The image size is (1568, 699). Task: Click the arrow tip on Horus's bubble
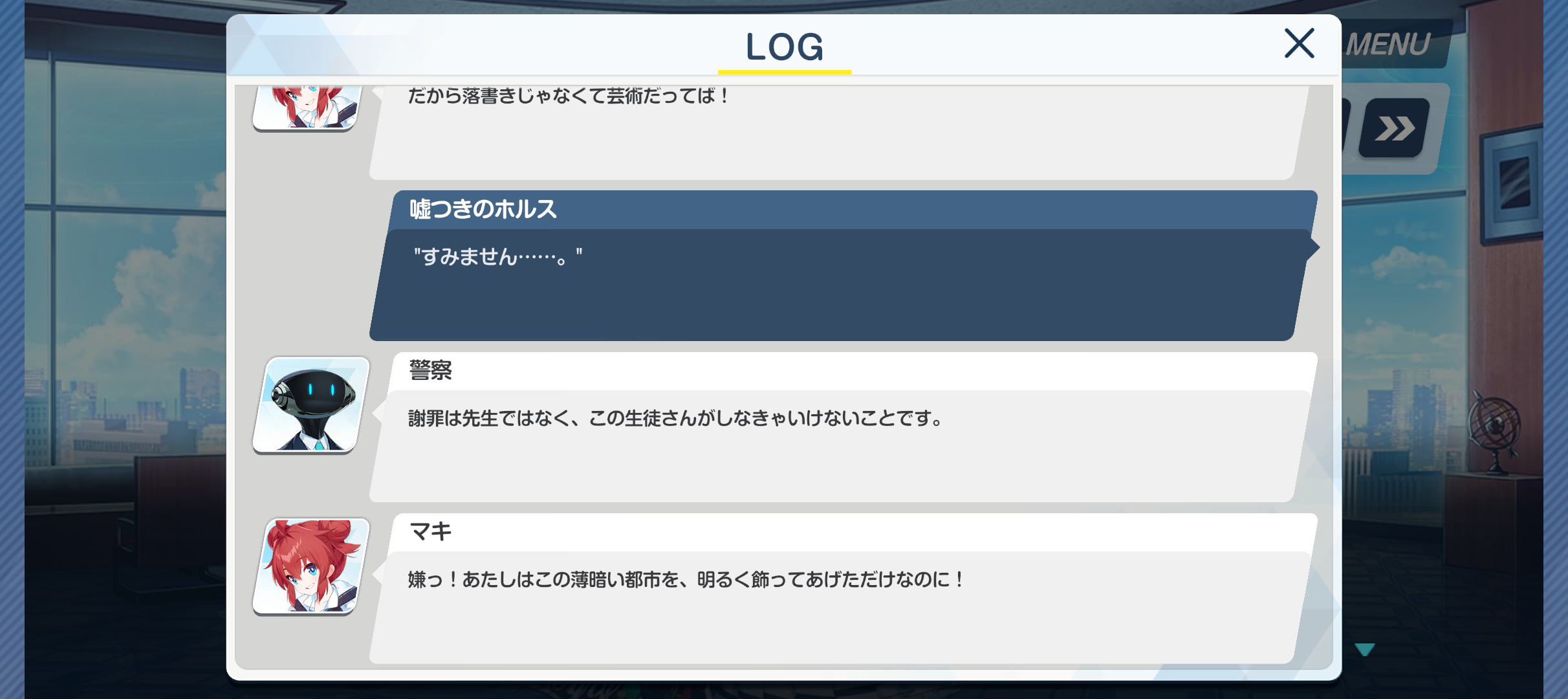[x=1313, y=247]
